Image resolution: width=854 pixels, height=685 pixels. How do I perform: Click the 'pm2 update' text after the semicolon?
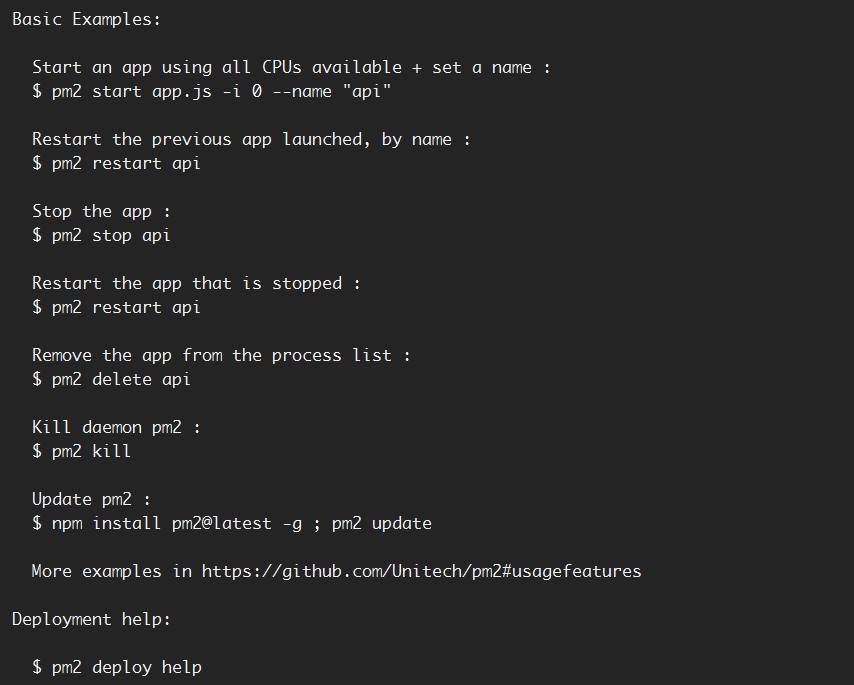pos(382,523)
